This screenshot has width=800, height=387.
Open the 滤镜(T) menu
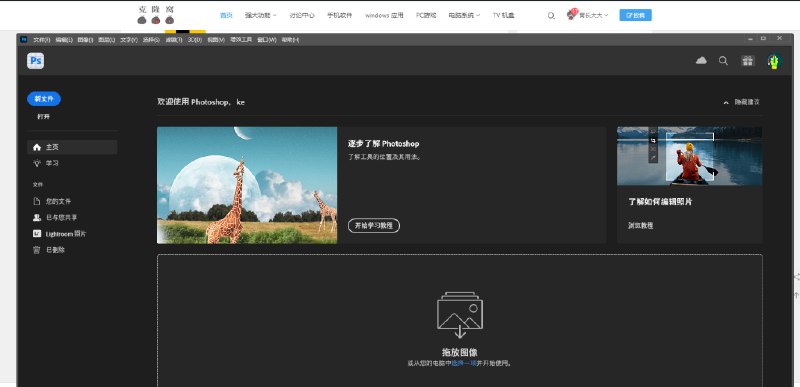click(x=173, y=39)
